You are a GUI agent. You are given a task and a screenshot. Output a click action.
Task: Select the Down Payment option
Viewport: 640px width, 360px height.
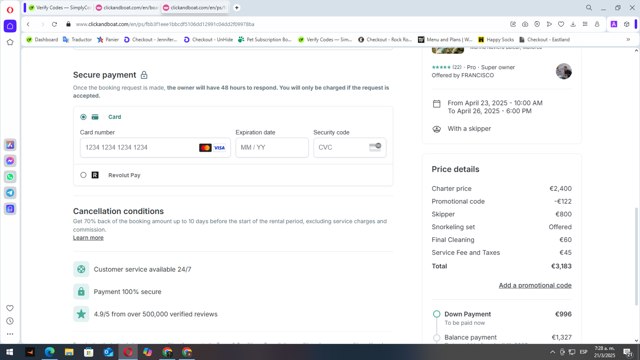[x=436, y=314]
